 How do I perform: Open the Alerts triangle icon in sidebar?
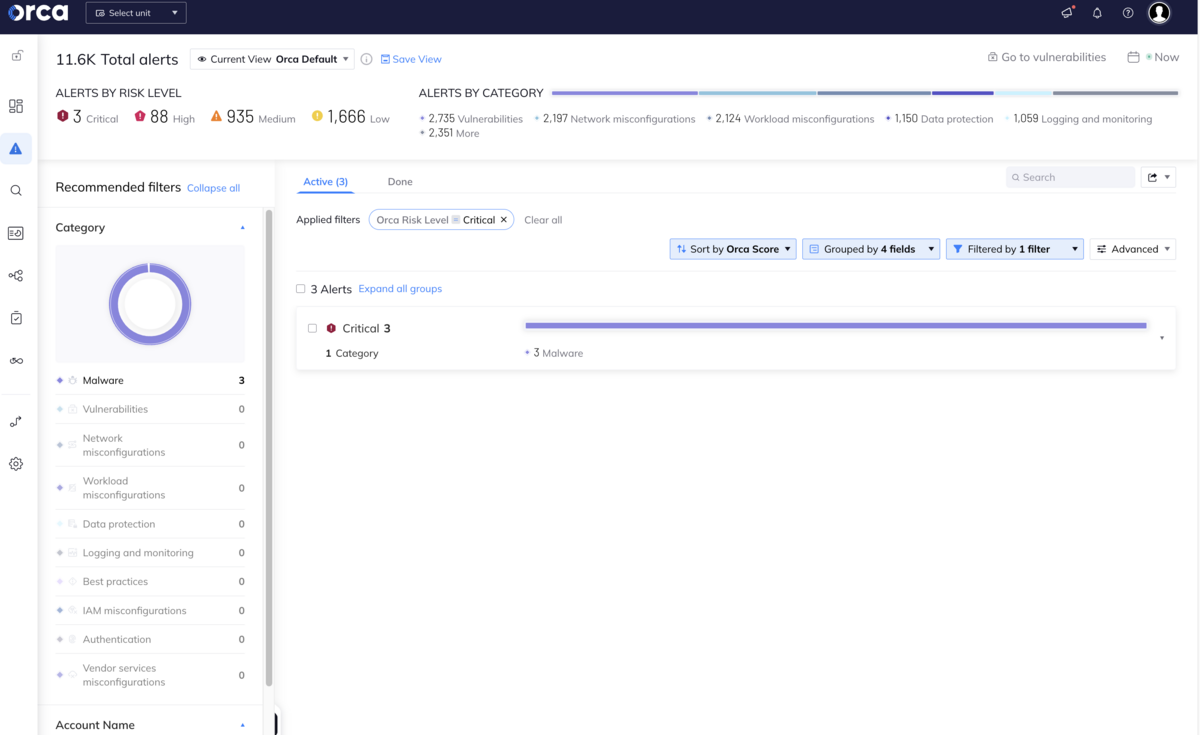(x=16, y=148)
